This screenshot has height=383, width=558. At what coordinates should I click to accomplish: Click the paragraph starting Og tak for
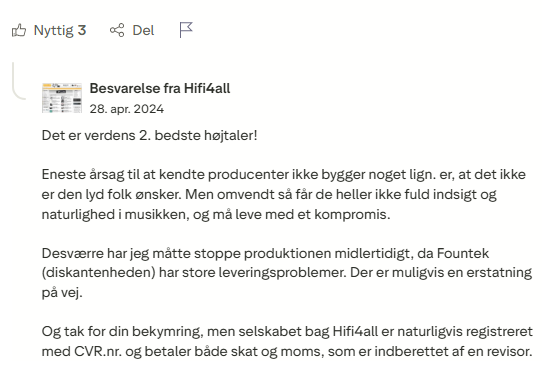287,341
